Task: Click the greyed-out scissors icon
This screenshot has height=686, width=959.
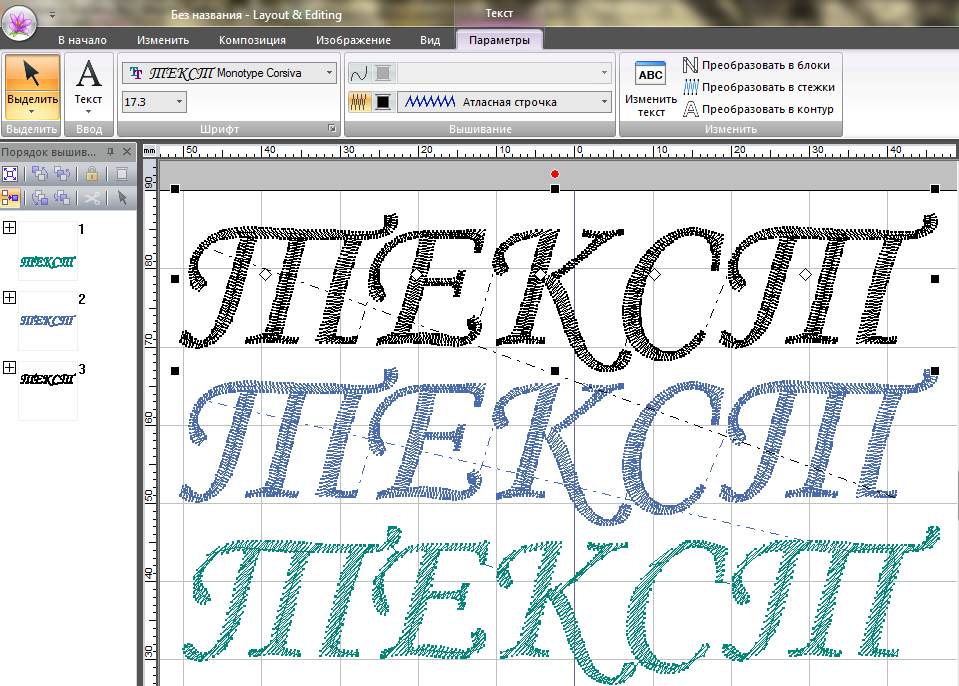Action: click(92, 197)
